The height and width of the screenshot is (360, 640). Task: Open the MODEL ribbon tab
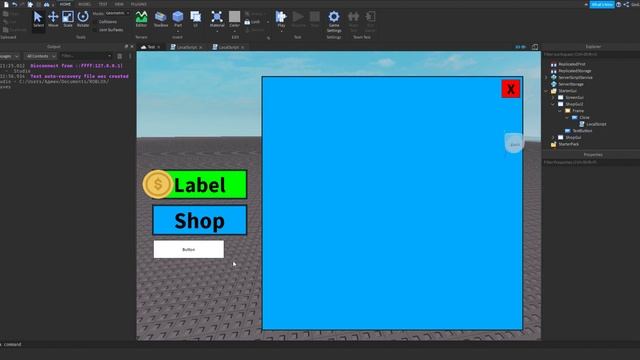84,4
